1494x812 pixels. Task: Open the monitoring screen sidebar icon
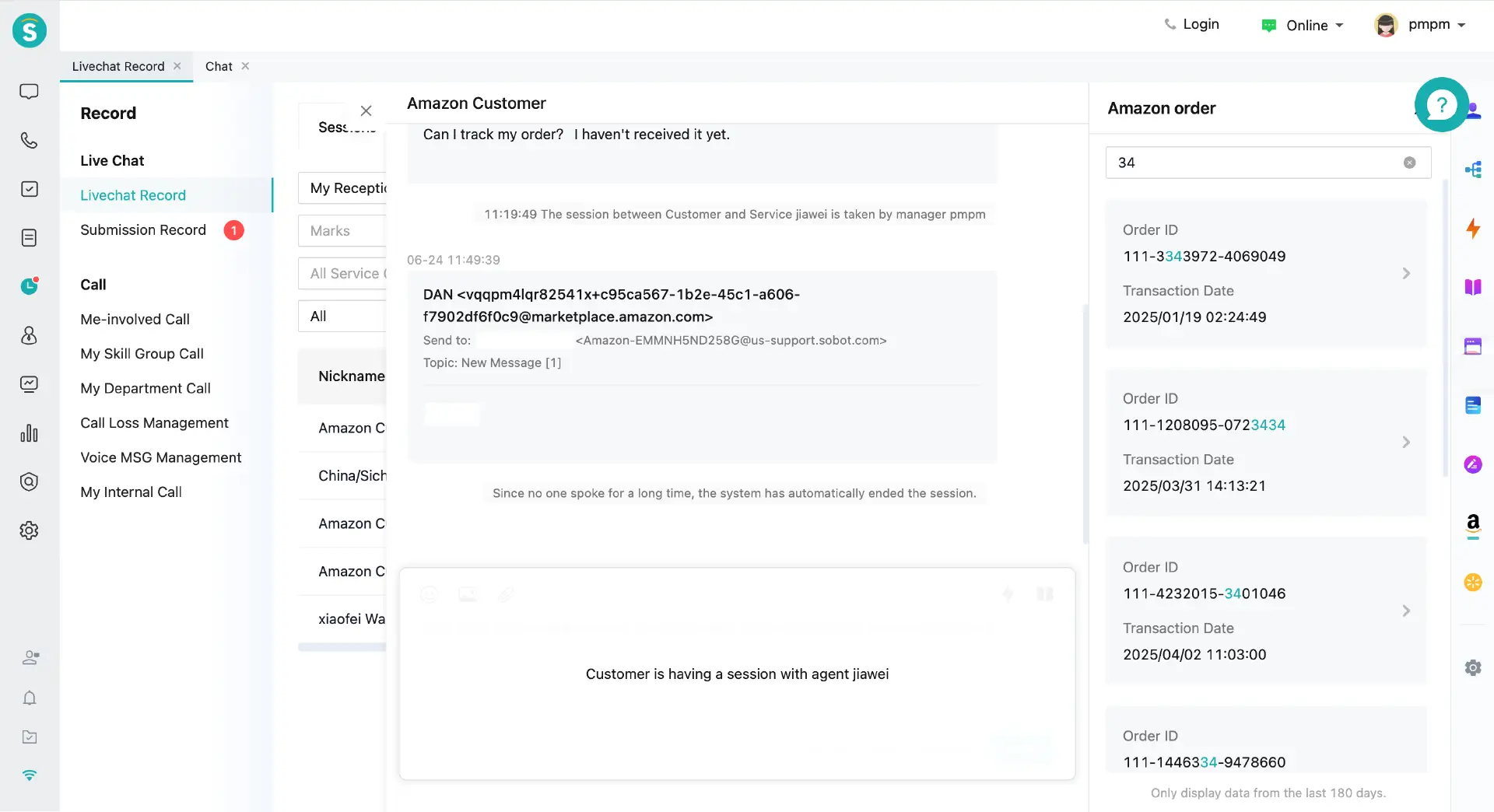30,384
